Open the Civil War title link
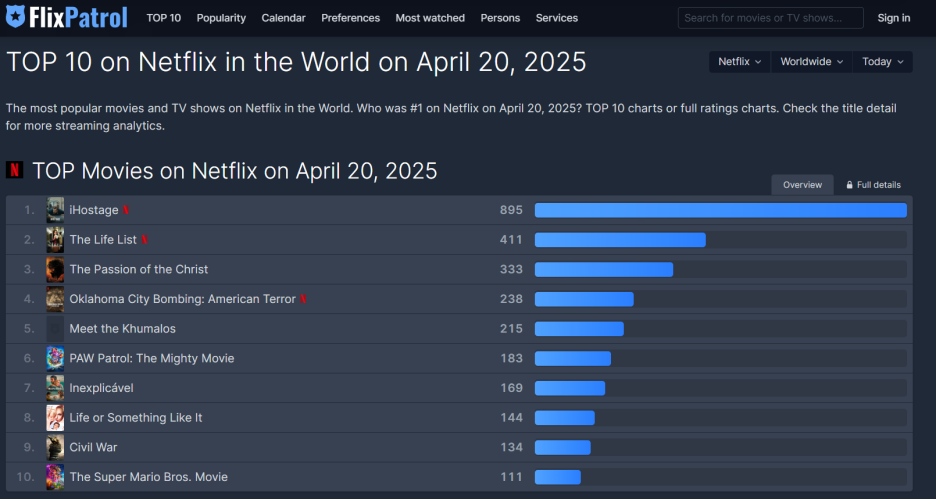The height and width of the screenshot is (499, 936). point(93,447)
